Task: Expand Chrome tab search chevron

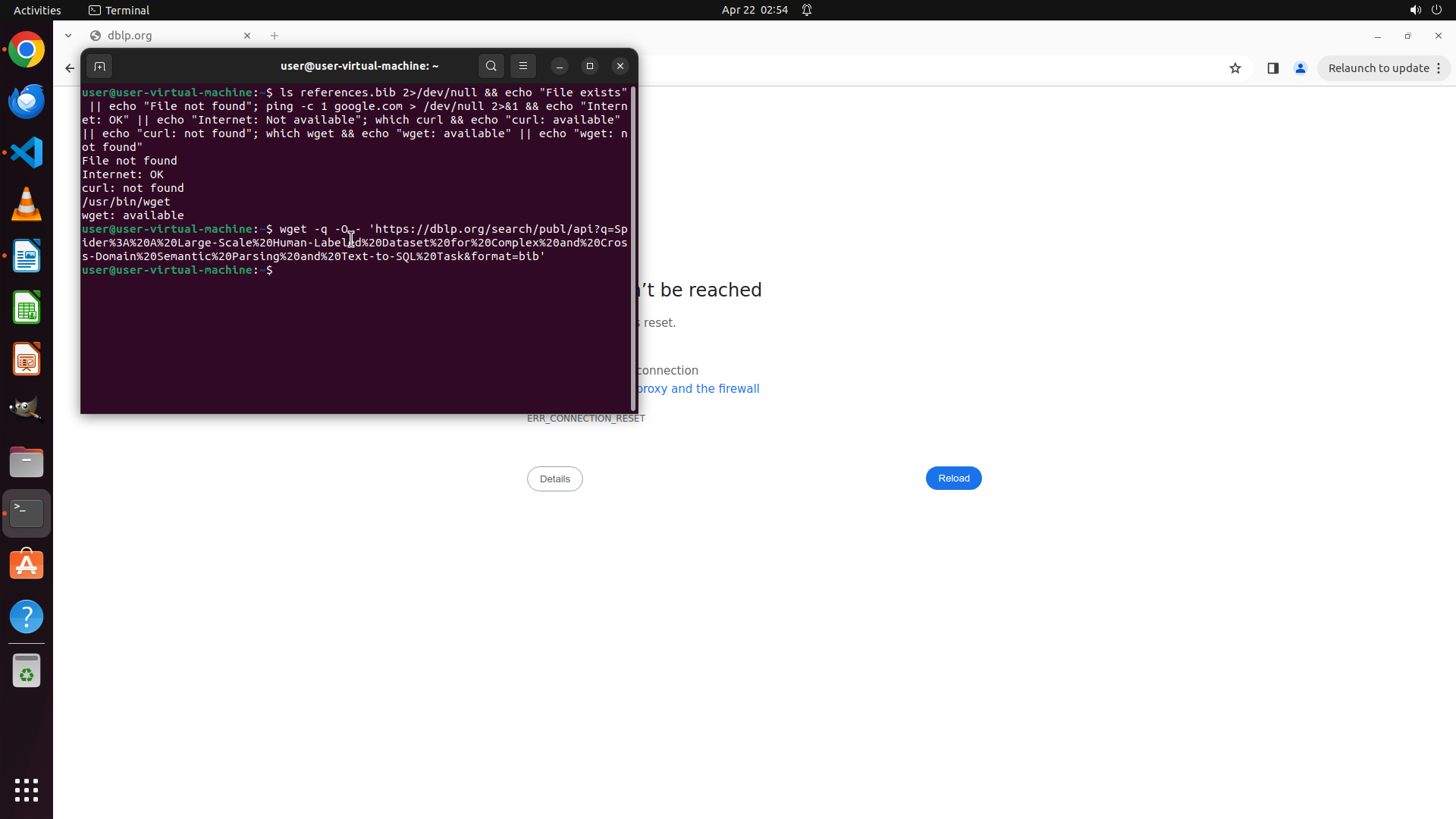Action: click(68, 36)
